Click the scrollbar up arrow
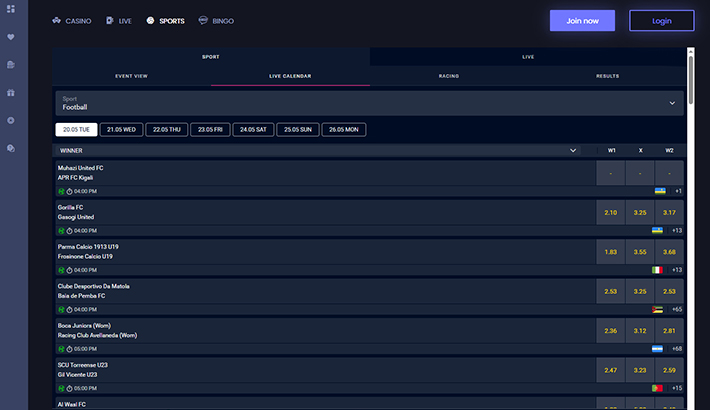The width and height of the screenshot is (710, 410). coord(691,52)
